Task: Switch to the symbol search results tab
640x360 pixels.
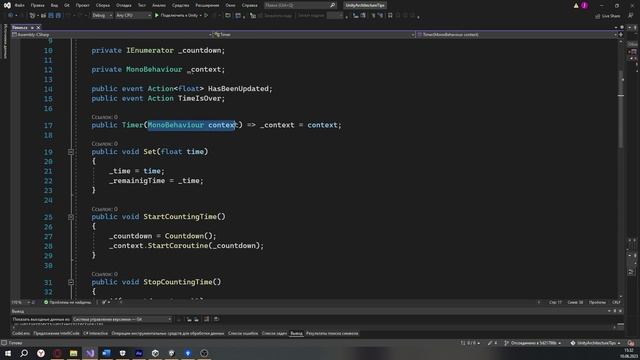Action: coord(332,333)
